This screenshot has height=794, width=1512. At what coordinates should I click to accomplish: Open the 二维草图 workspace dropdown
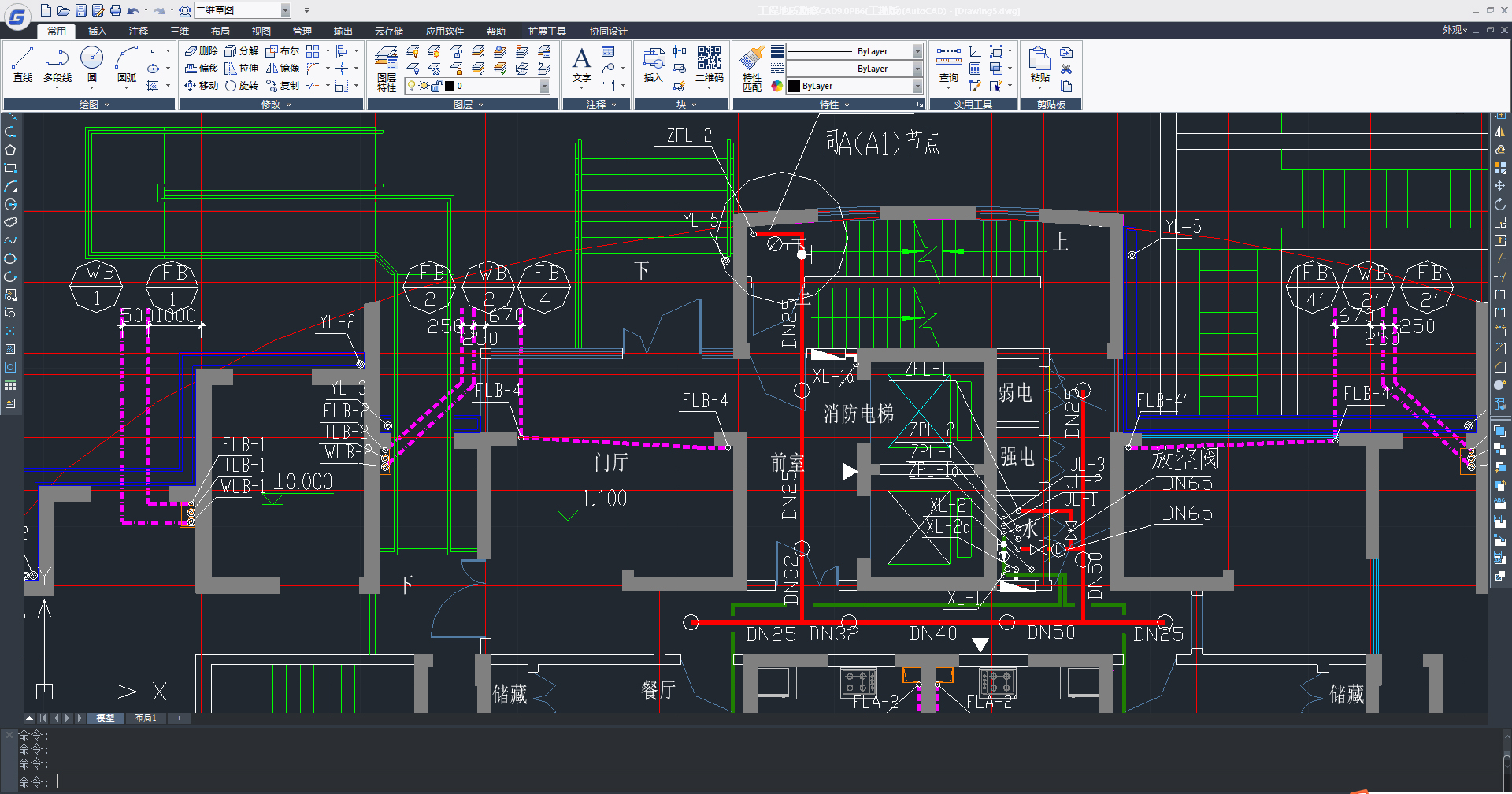pyautogui.click(x=286, y=10)
